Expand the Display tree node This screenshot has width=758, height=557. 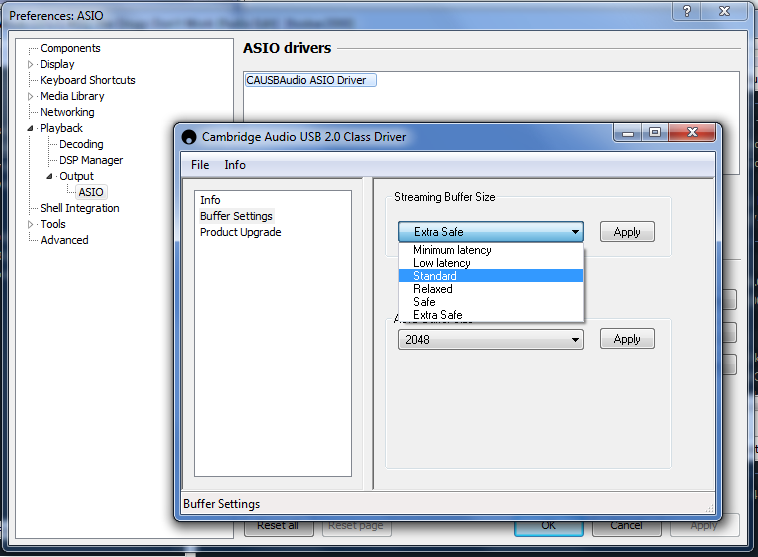point(31,64)
